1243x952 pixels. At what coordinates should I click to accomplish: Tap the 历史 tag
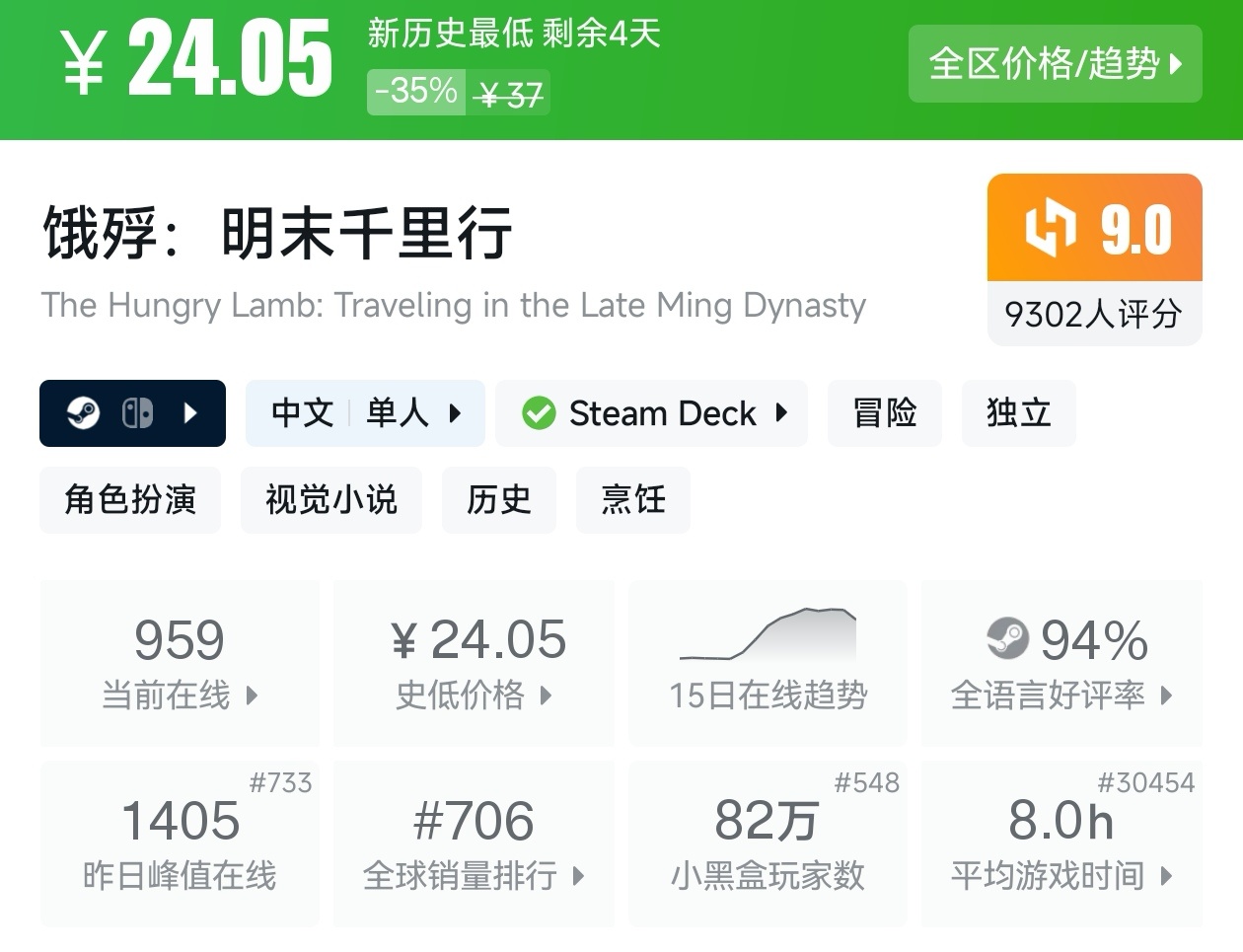pyautogui.click(x=499, y=500)
